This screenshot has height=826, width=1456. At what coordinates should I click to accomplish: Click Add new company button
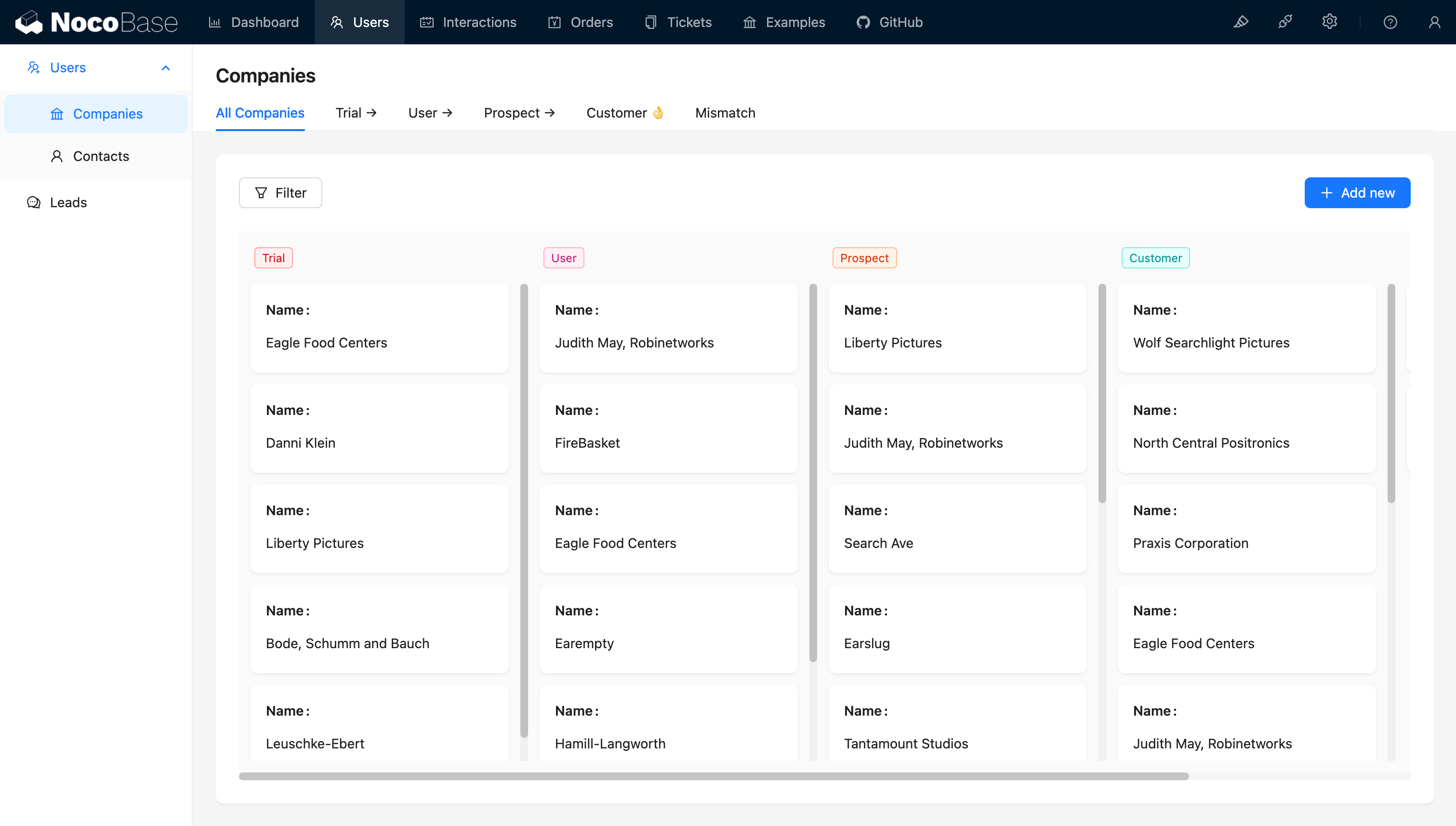(1358, 192)
